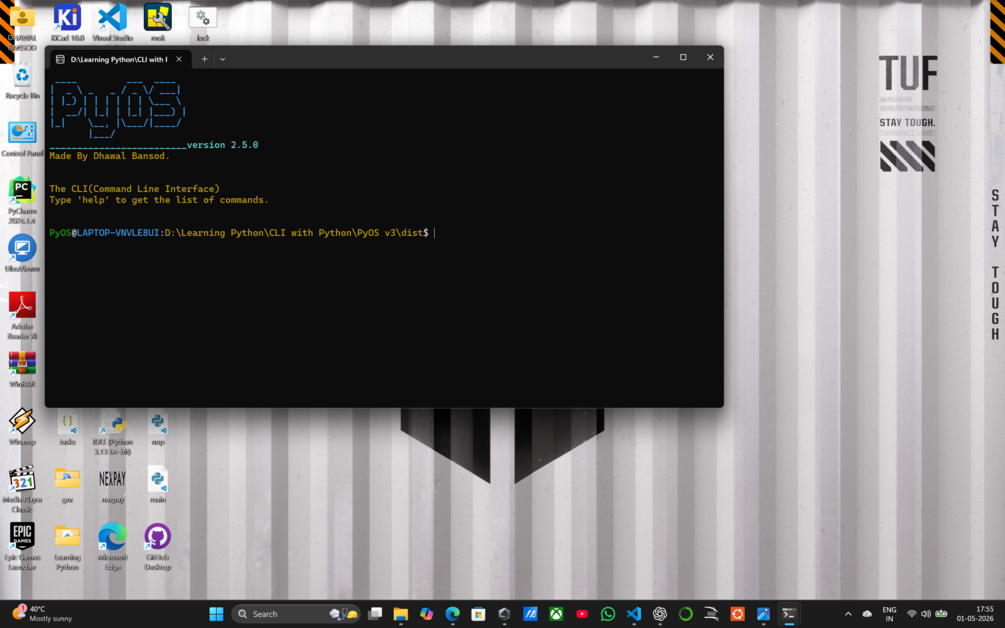Viewport: 1005px width, 628px height.
Task: Show hidden system tray icons chevron
Action: click(848, 614)
